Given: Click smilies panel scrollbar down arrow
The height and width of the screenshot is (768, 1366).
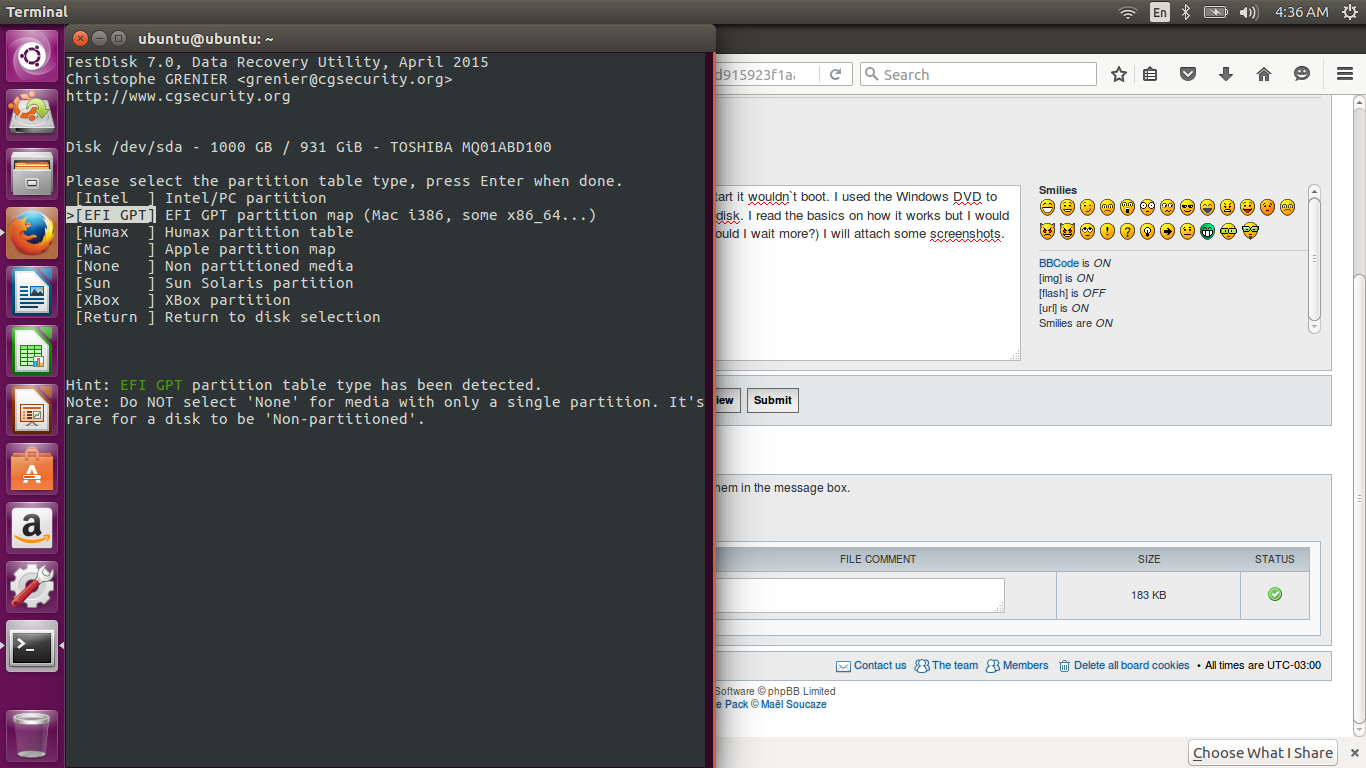Looking at the screenshot, I should [1314, 327].
